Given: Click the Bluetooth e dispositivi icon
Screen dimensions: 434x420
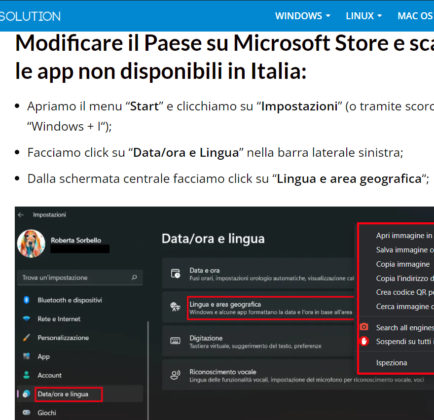Looking at the screenshot, I should pyautogui.click(x=27, y=300).
